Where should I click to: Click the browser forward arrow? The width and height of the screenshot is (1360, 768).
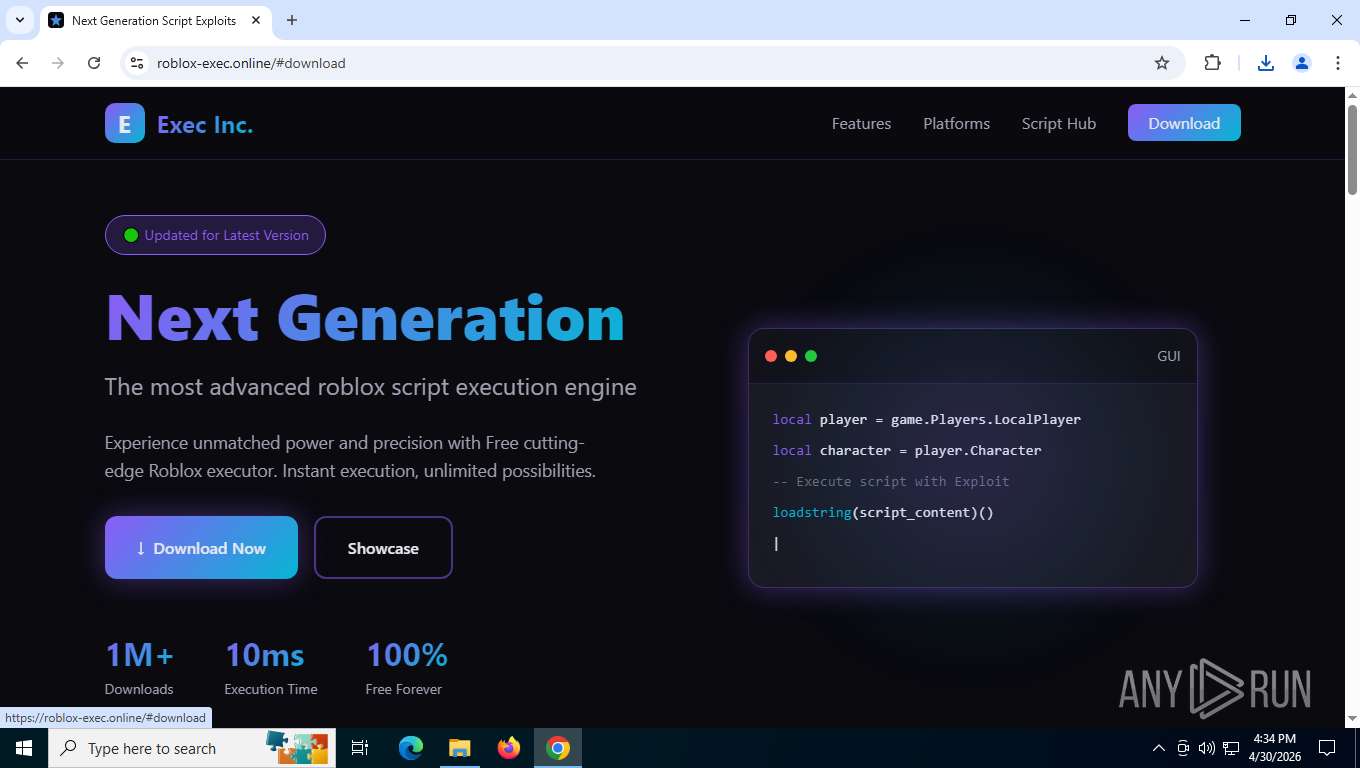point(58,63)
